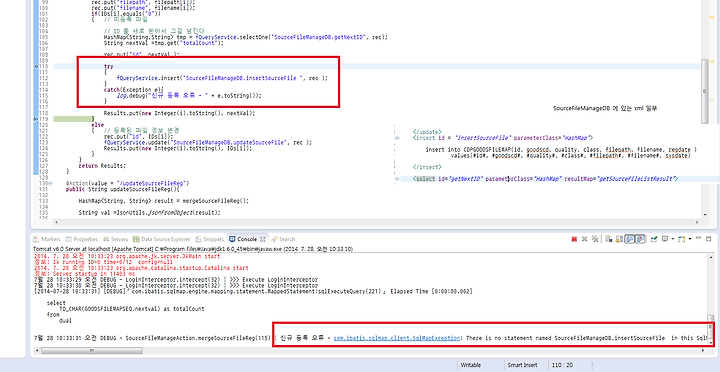
Task: Terminate the Tomcat server with red square
Action: pos(574,239)
